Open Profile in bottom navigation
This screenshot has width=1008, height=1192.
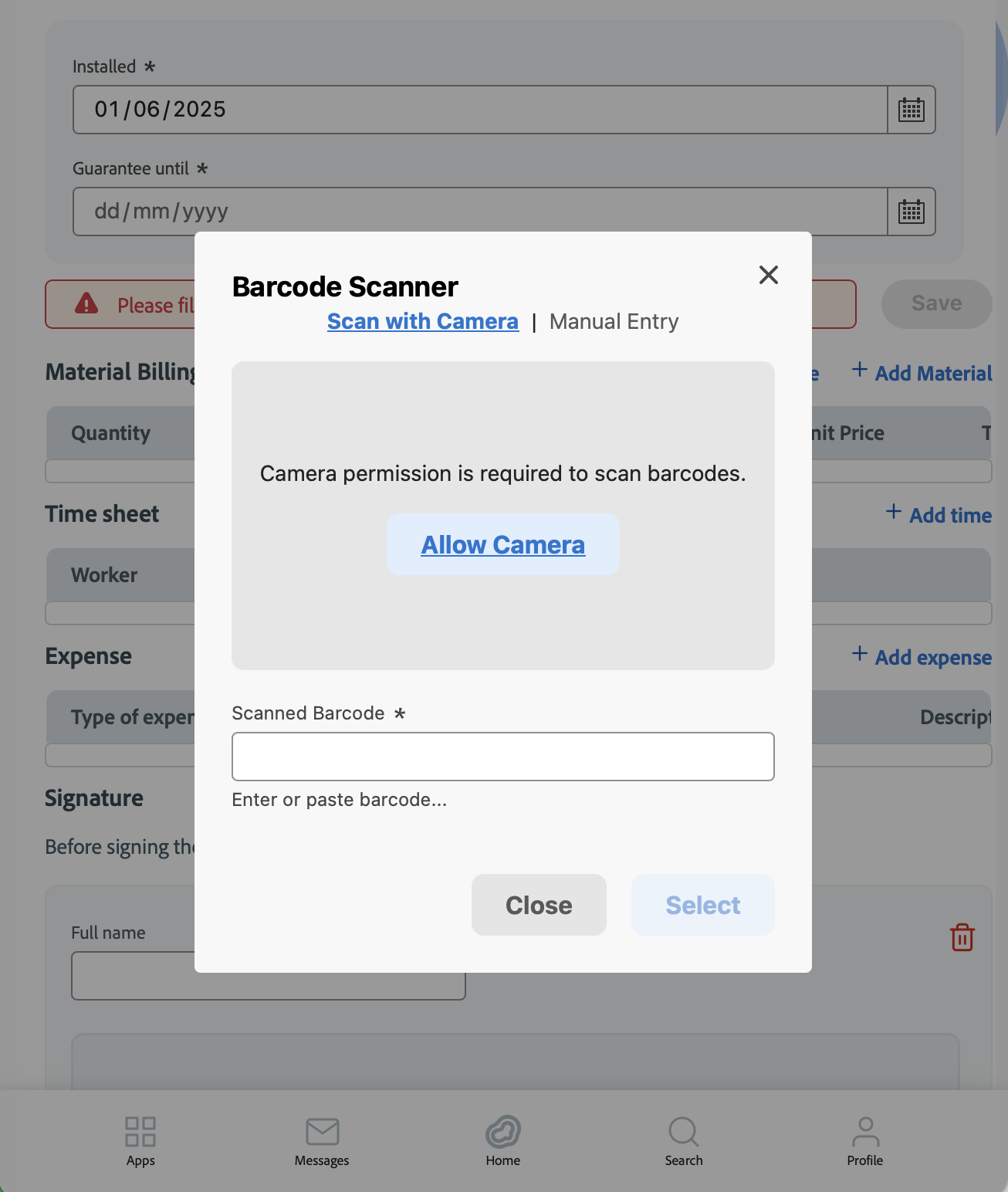[864, 1141]
